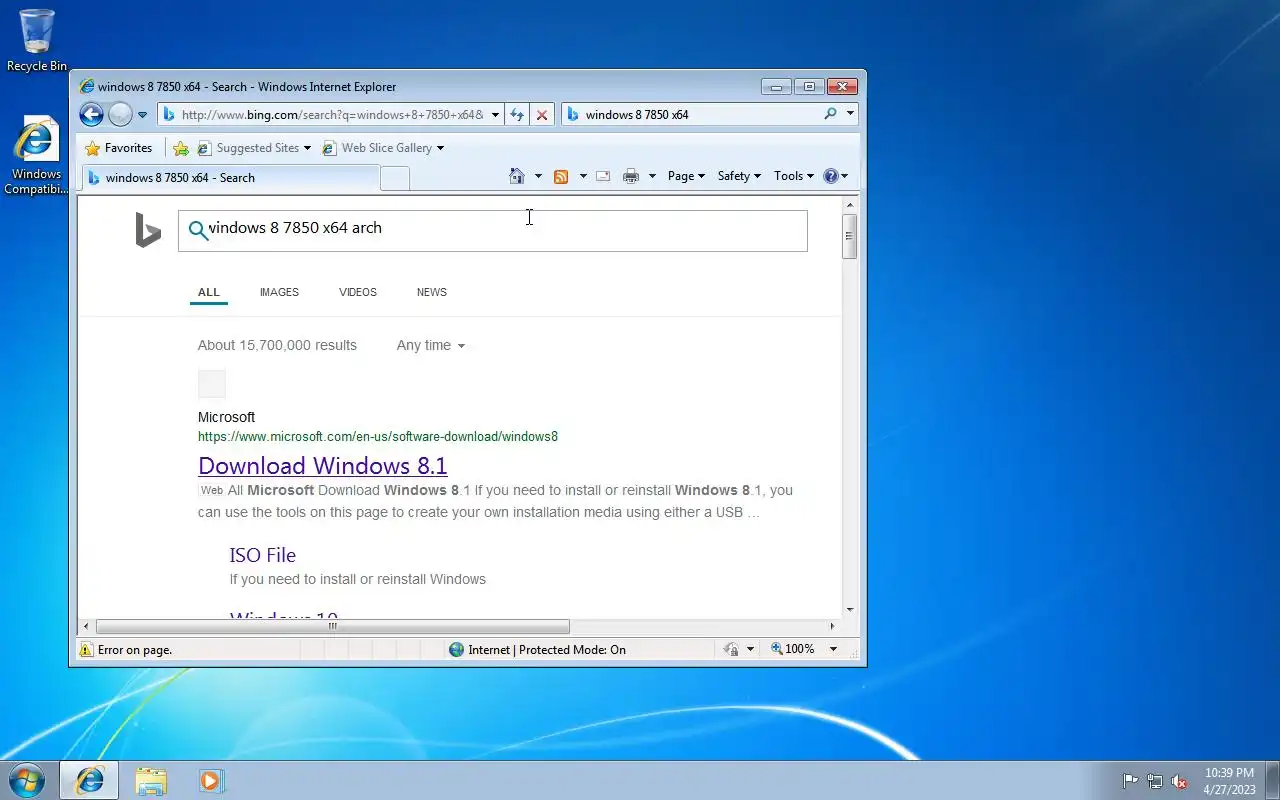The width and height of the screenshot is (1280, 800).
Task: Select the 'windows 8 7850 x64 - Search' tab
Action: 230,178
